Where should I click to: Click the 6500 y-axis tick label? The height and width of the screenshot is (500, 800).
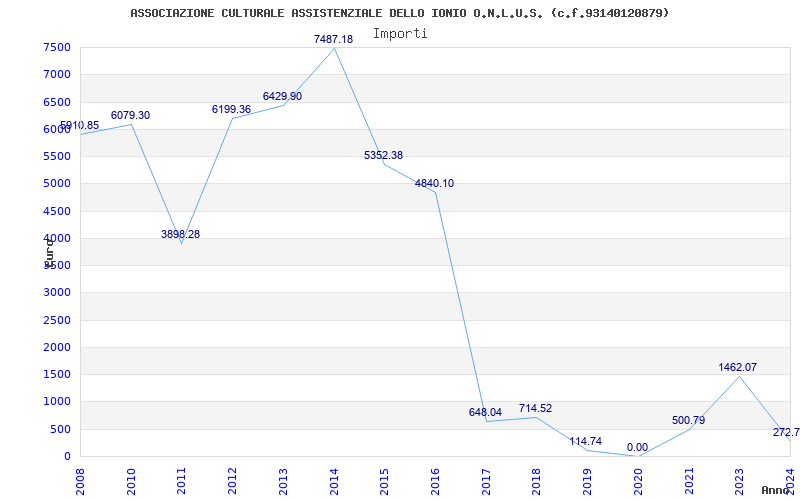[x=57, y=102]
